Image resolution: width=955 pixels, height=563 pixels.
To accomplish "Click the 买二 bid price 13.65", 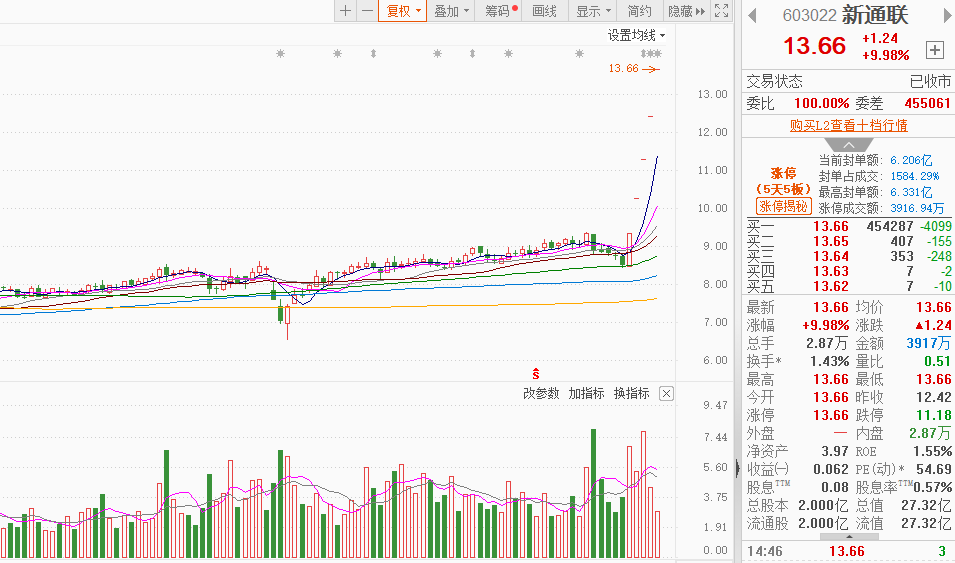I will click(831, 241).
